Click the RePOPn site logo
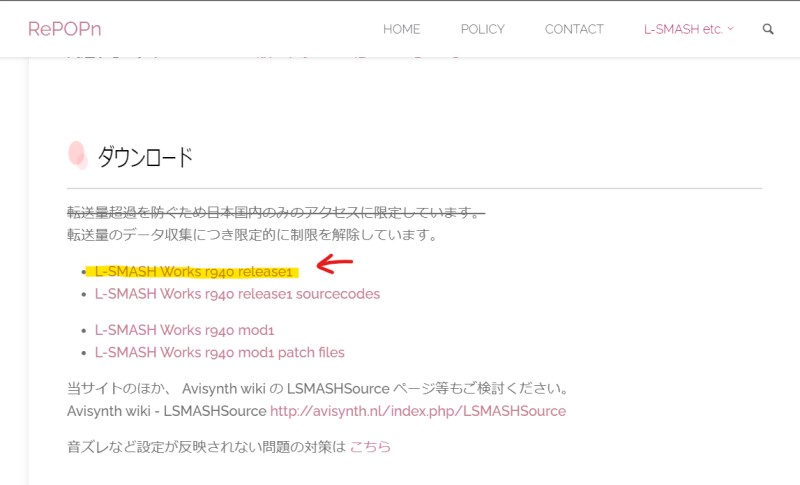 click(64, 29)
